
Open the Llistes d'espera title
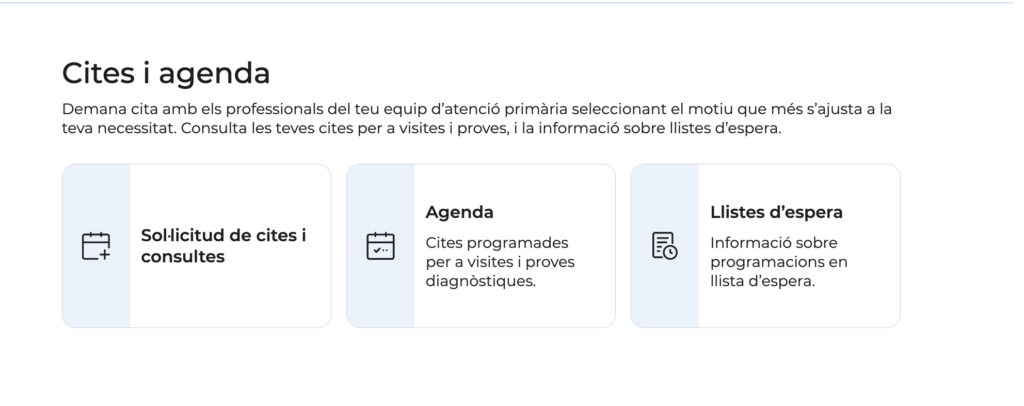776,212
